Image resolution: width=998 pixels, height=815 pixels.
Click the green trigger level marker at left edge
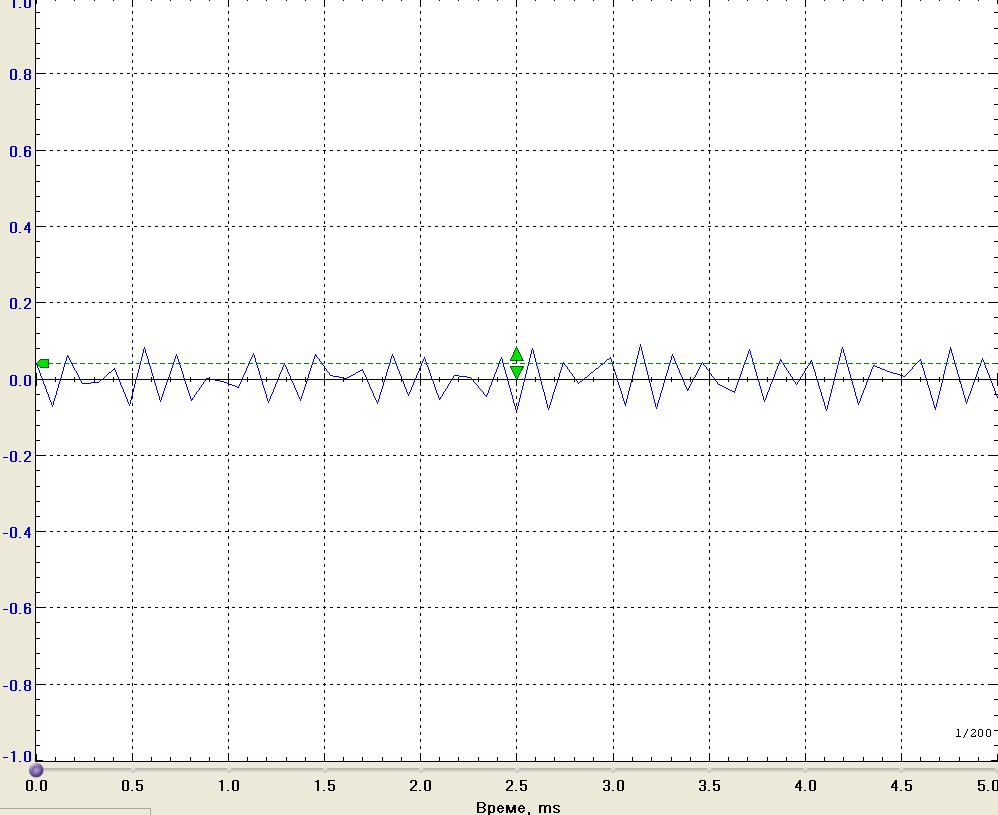[43, 364]
